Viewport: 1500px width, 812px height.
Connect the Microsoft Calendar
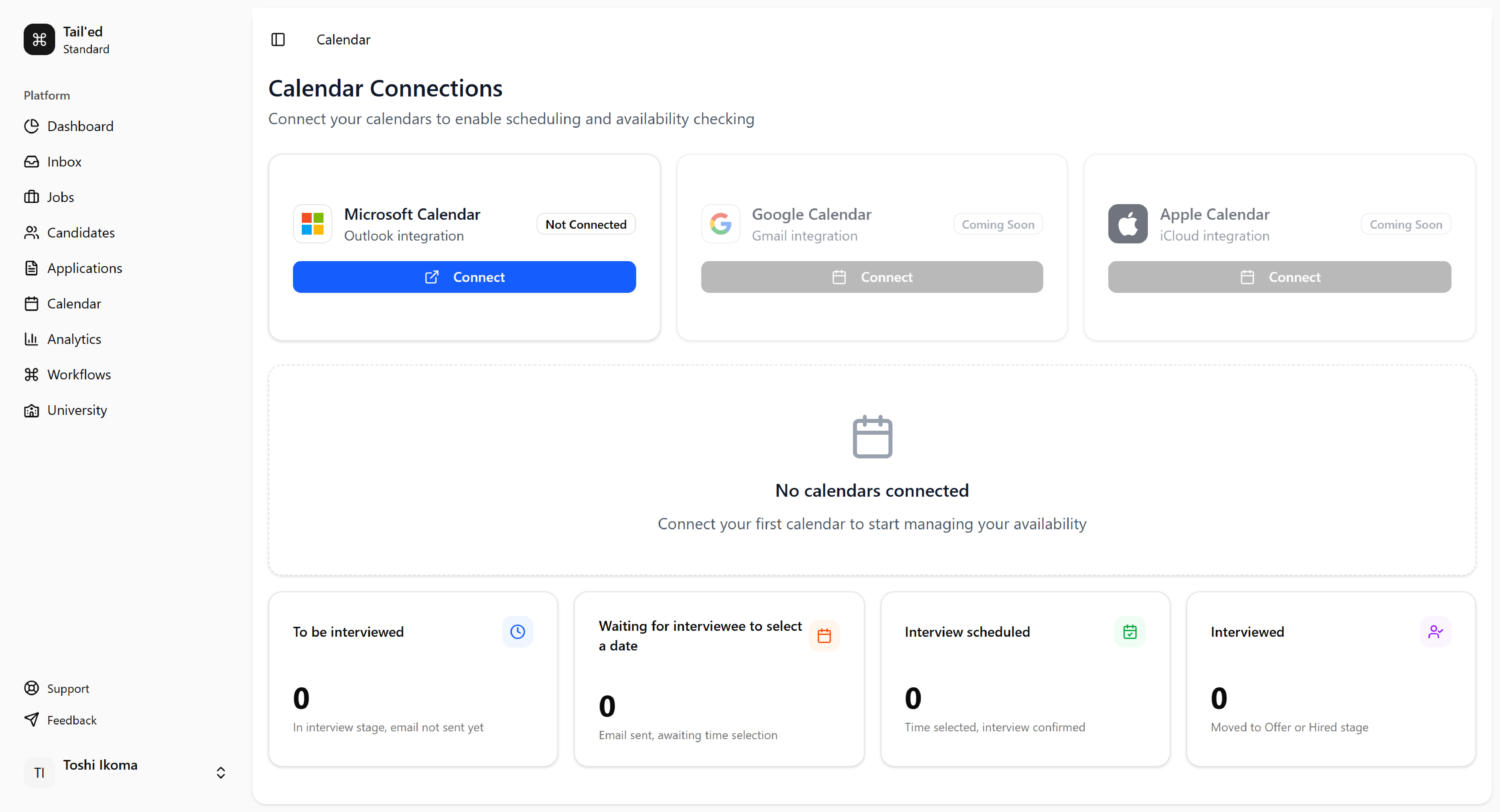point(464,277)
